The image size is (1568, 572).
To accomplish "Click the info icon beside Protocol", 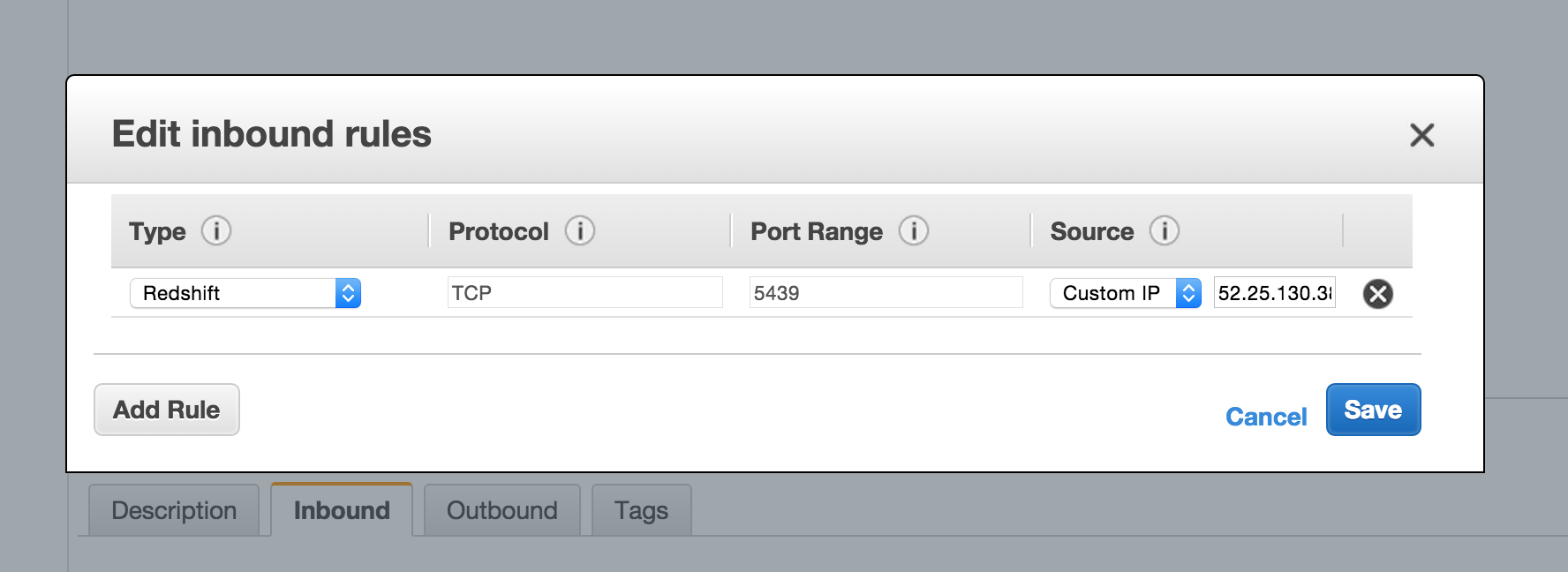I will 580,230.
